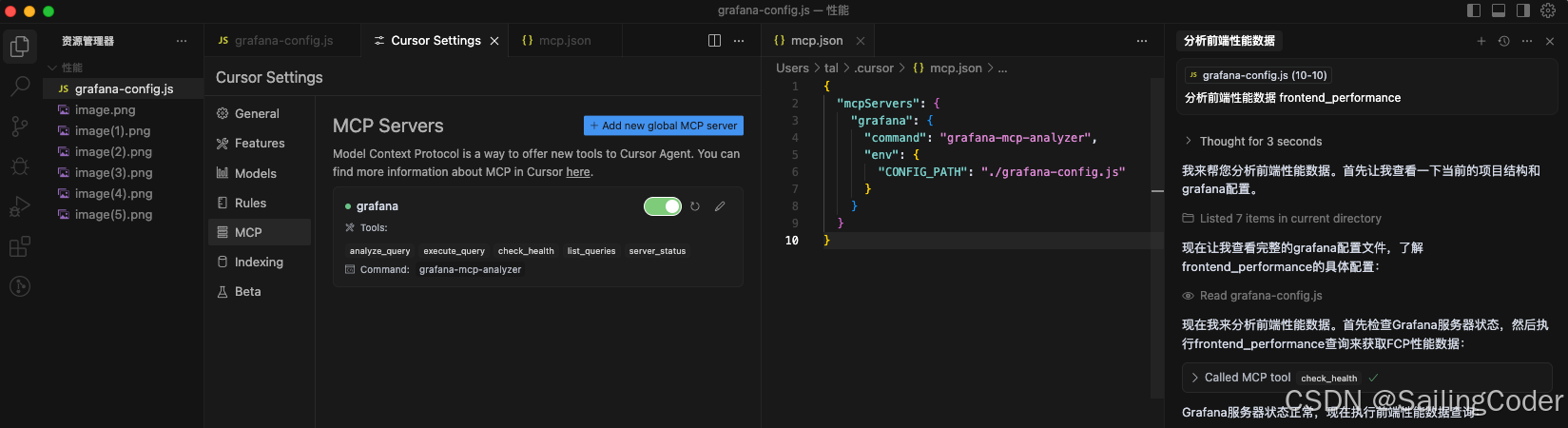
Task: Open Rules settings section
Action: (x=260, y=203)
